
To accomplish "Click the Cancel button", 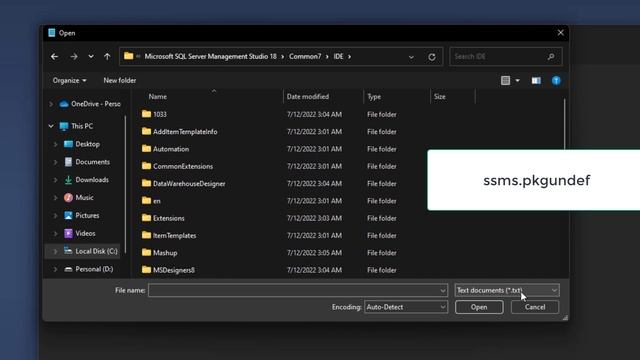I will [535, 307].
